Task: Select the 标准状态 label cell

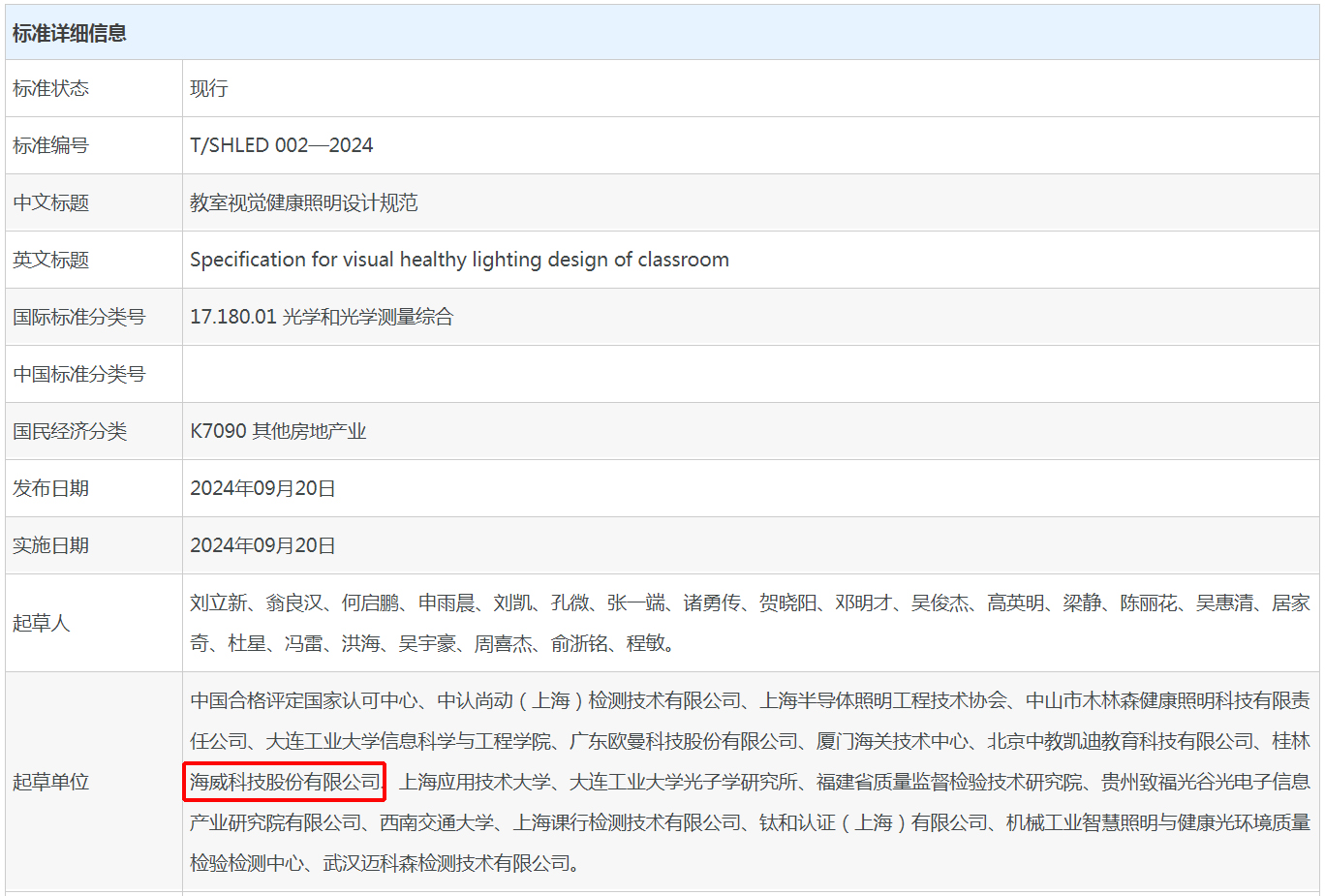Action: (94, 88)
